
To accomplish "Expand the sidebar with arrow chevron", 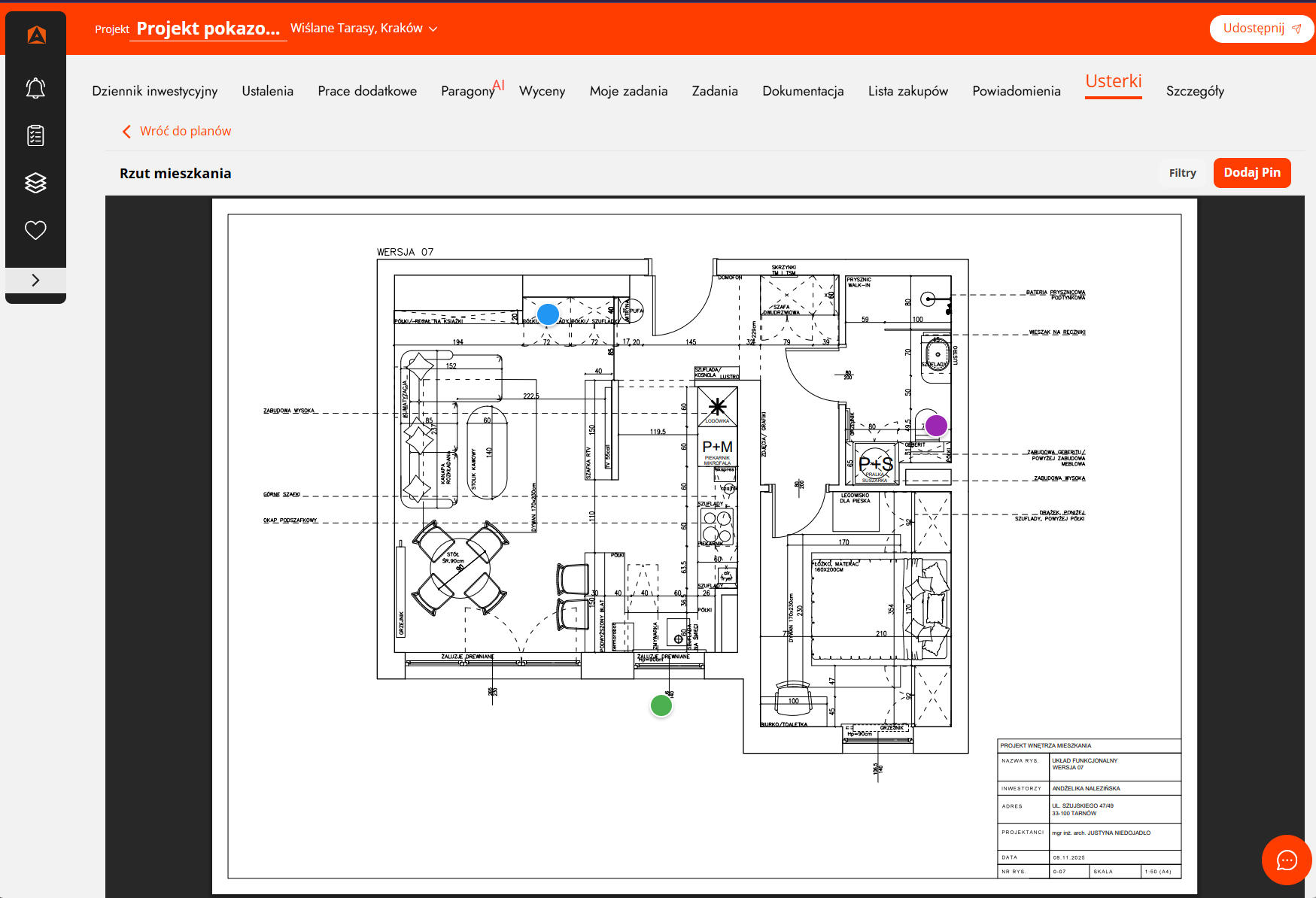I will coord(35,280).
